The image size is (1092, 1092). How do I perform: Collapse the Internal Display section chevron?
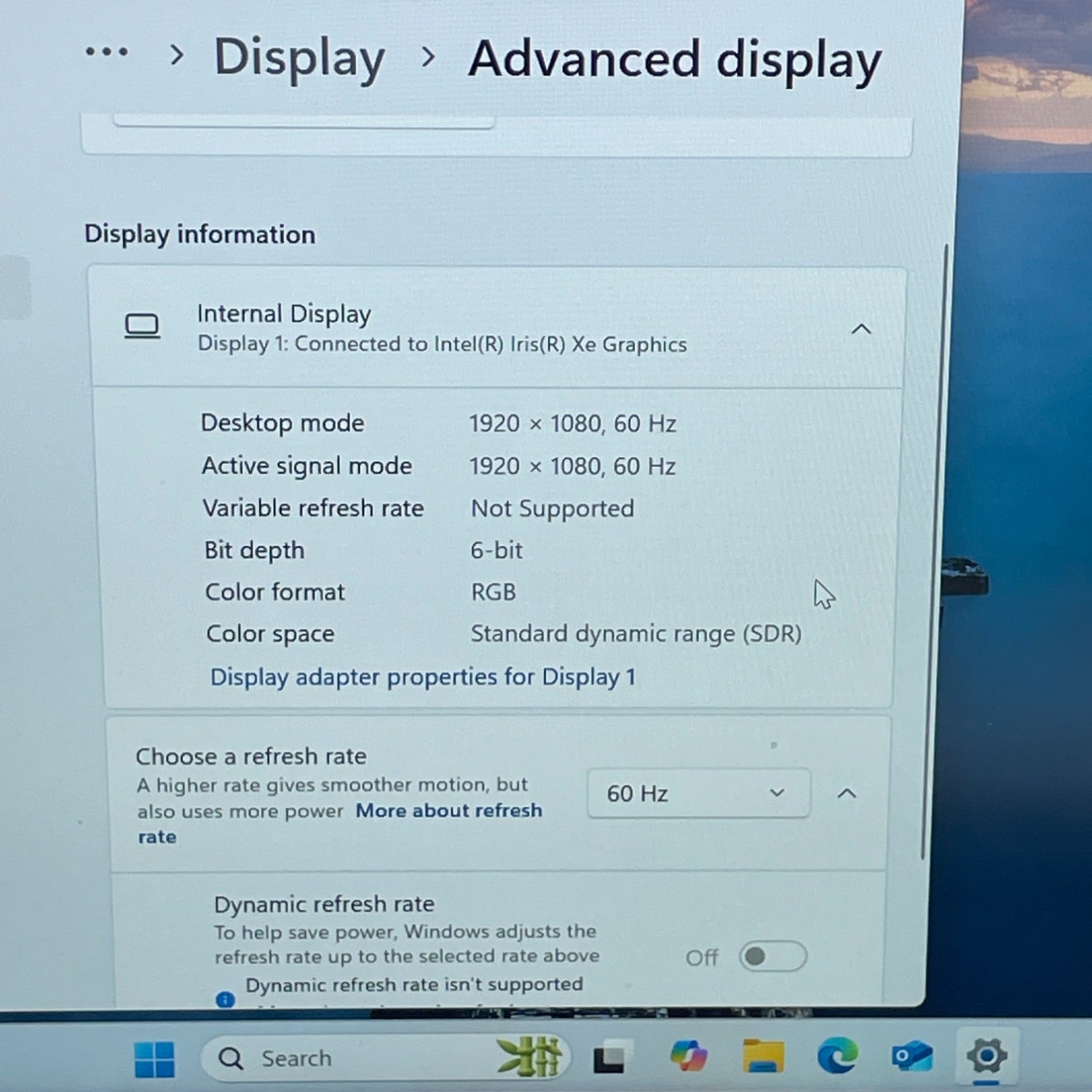(x=861, y=329)
